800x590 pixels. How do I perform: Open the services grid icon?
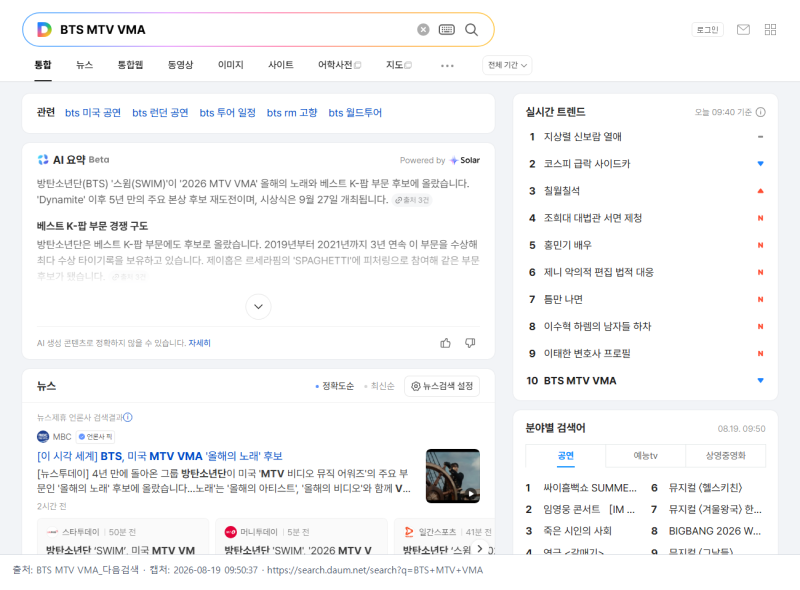(x=770, y=30)
